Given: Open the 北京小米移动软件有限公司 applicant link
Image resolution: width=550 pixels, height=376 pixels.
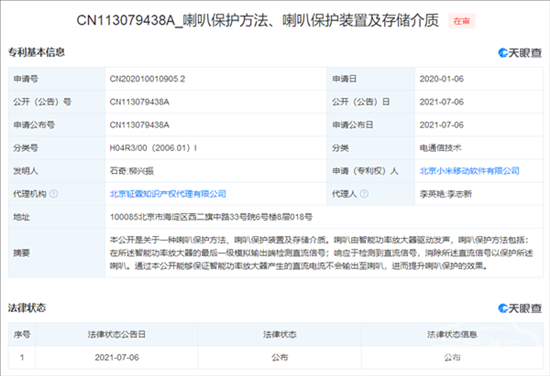Looking at the screenshot, I should pos(469,171).
